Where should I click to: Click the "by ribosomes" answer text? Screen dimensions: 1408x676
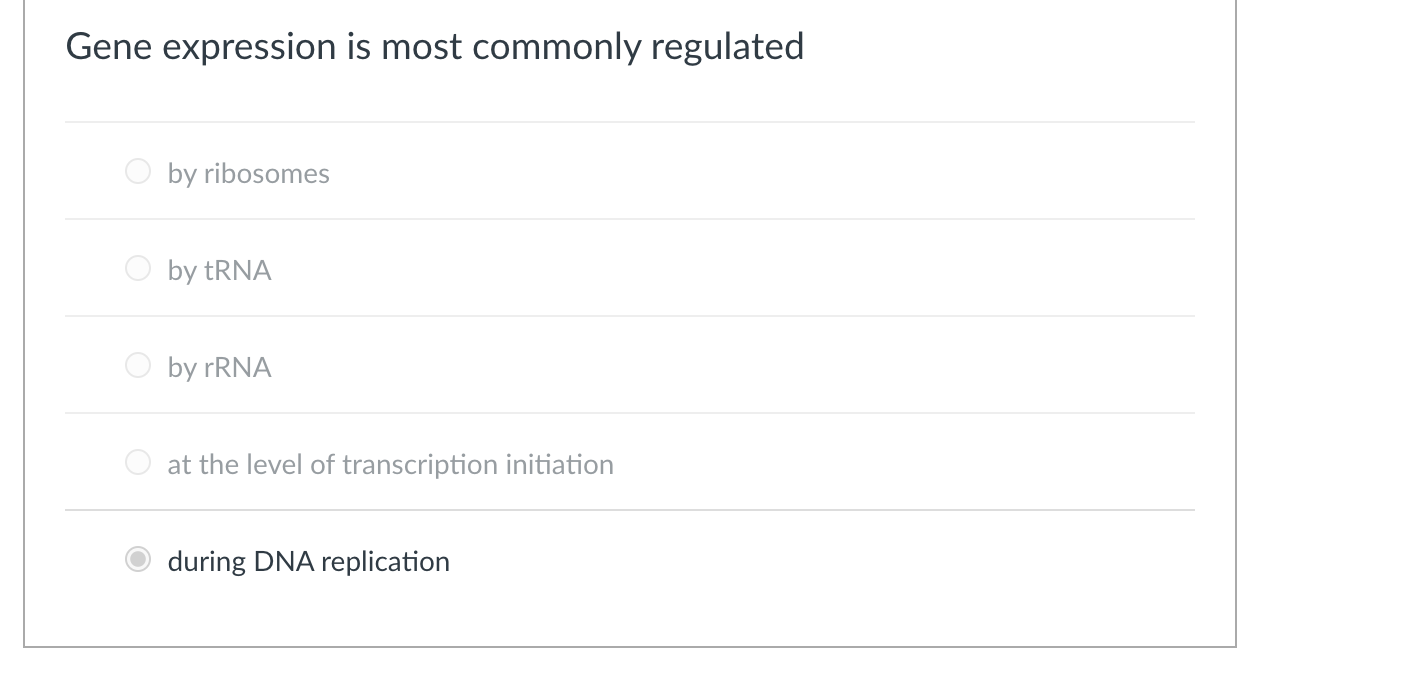(x=248, y=173)
